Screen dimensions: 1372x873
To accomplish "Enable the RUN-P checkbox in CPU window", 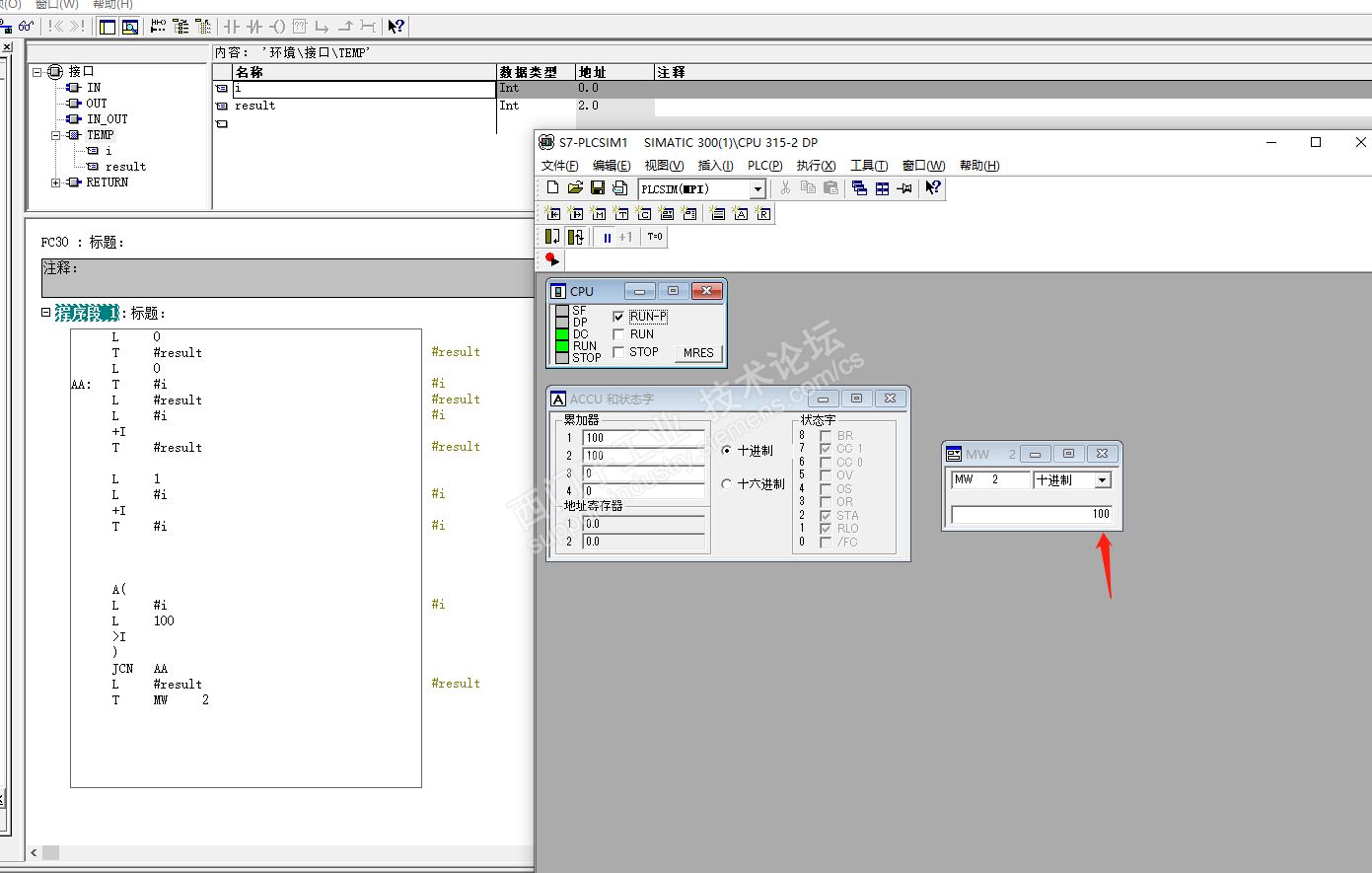I will [x=618, y=317].
